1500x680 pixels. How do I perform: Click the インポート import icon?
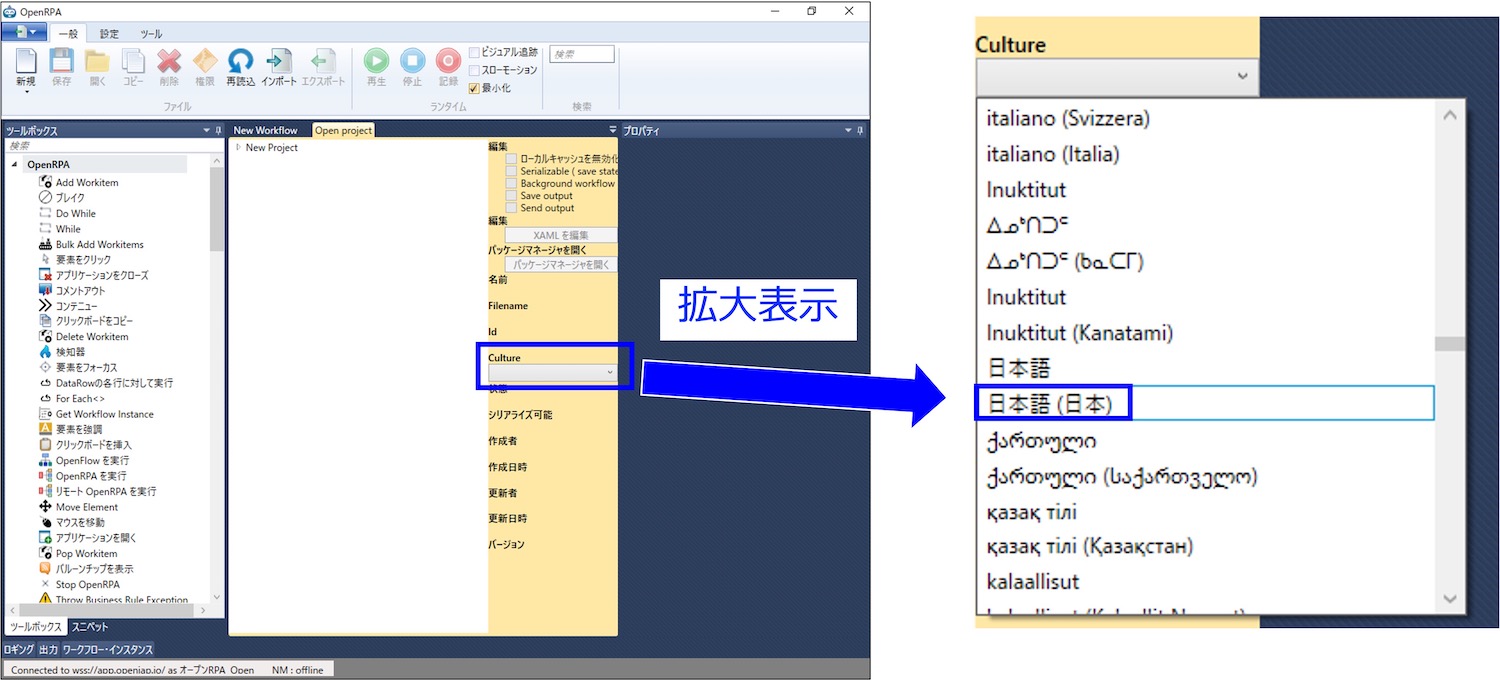click(x=279, y=61)
